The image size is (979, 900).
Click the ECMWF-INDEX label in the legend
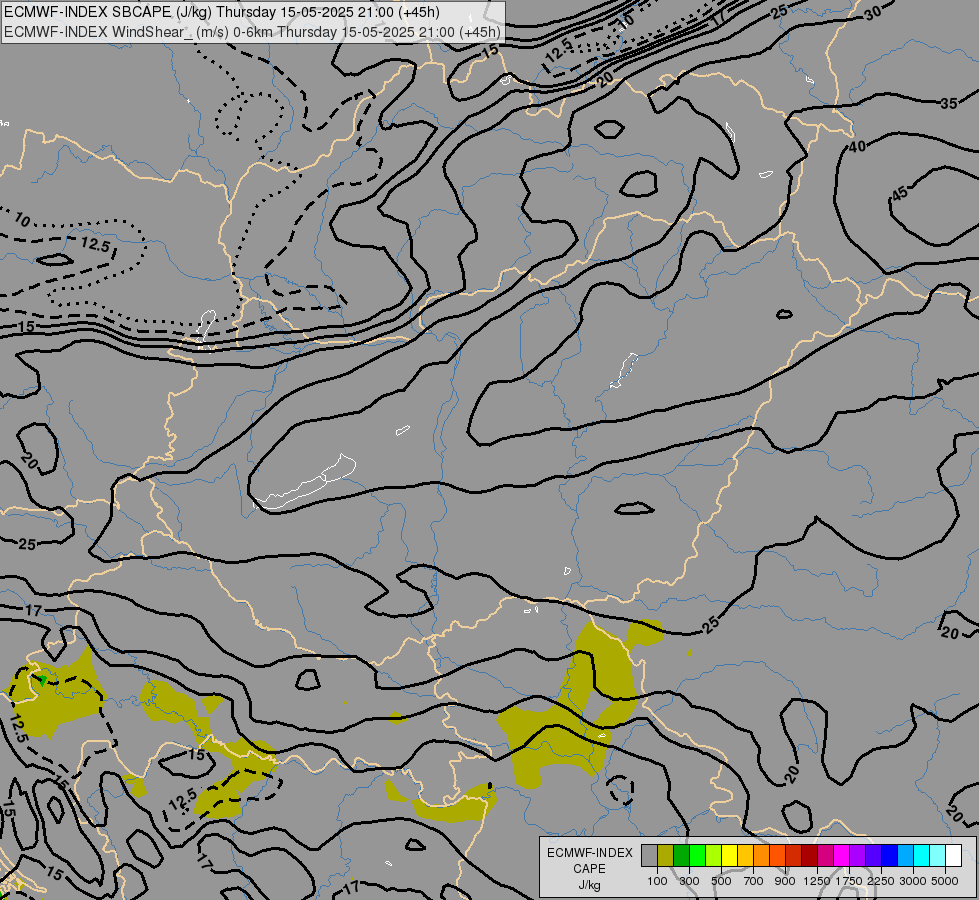point(589,853)
